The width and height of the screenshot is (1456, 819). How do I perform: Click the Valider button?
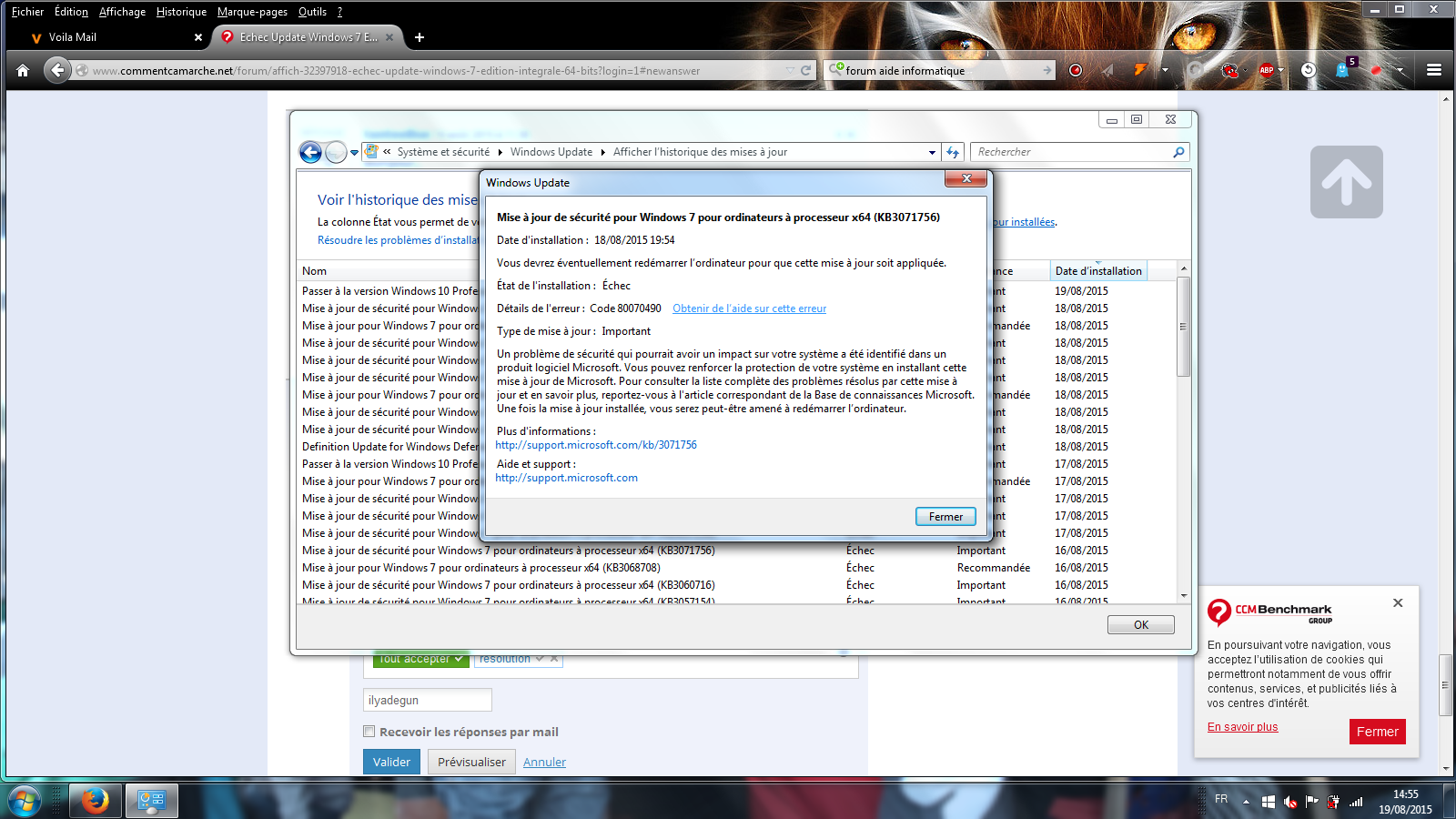(x=391, y=762)
